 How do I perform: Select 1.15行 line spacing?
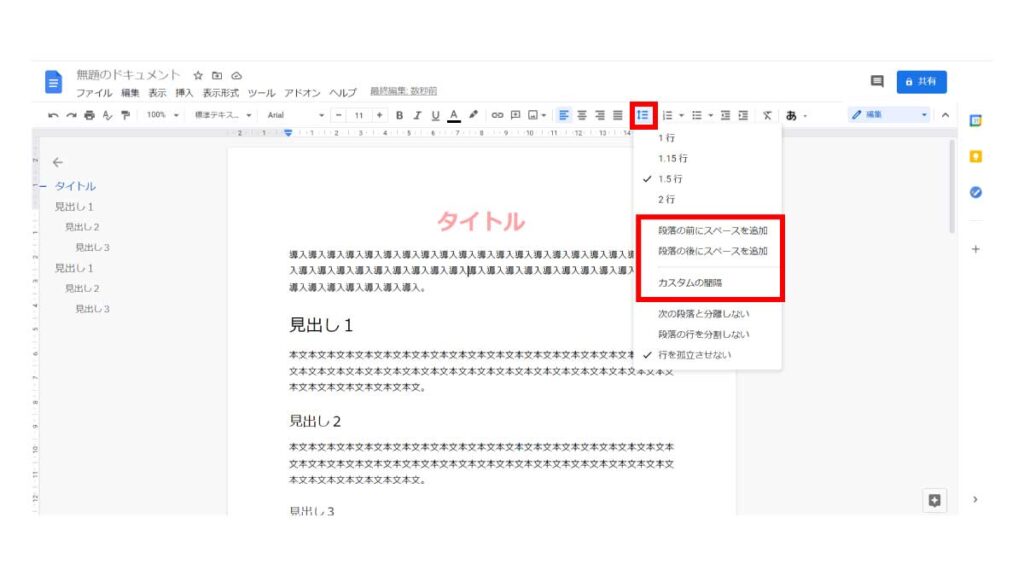tap(708, 158)
